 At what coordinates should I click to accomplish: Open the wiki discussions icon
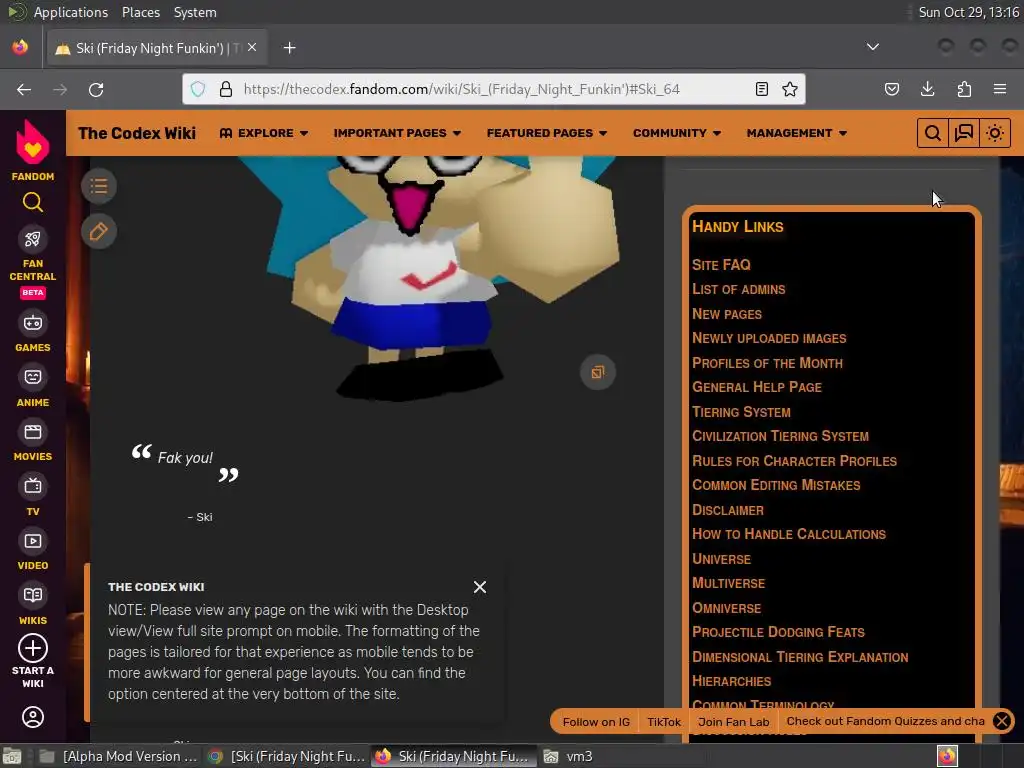[964, 133]
